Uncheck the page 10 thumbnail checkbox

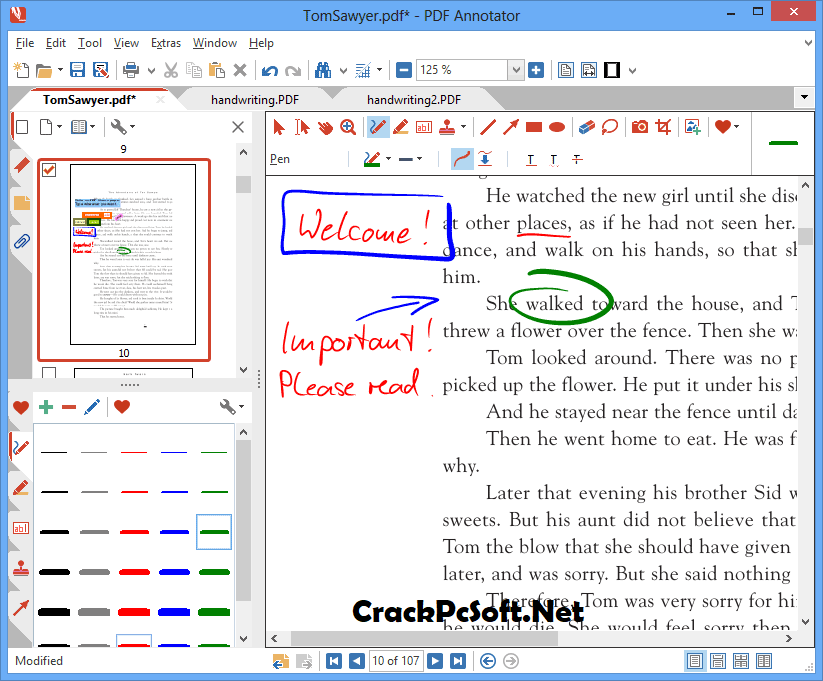[49, 170]
